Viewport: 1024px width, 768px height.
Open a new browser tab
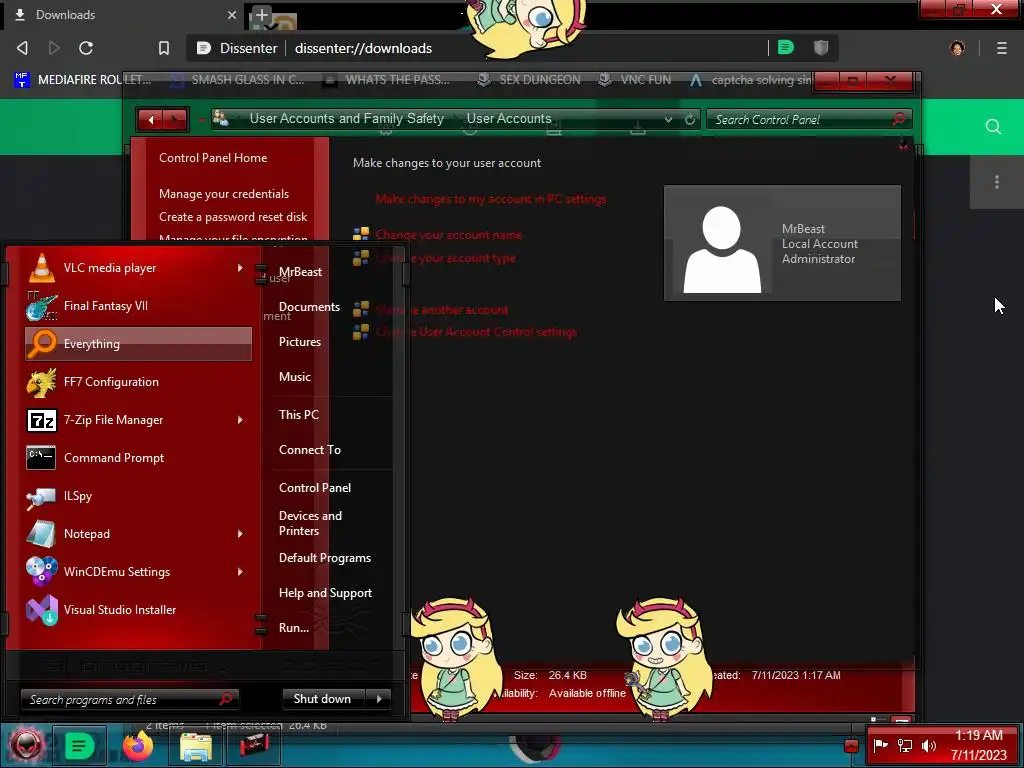click(x=261, y=15)
